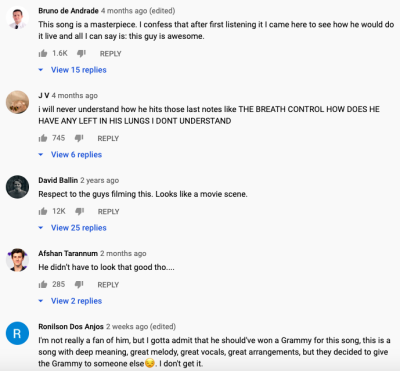Image resolution: width=400 pixels, height=371 pixels.
Task: Dislike Afshan Tarannum's comment
Action: [x=79, y=284]
